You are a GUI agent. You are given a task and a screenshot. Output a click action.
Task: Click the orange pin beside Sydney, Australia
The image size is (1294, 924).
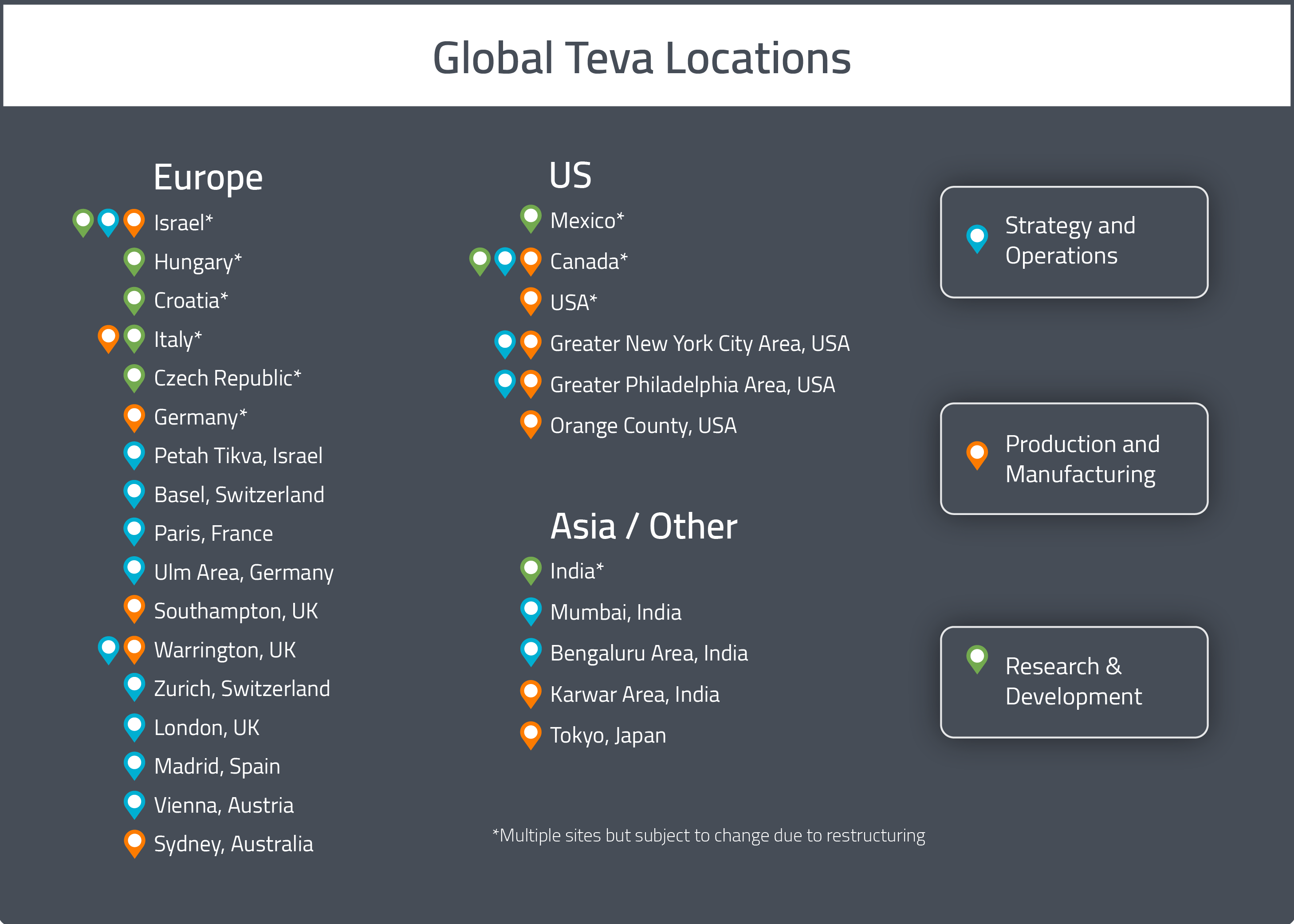[134, 844]
